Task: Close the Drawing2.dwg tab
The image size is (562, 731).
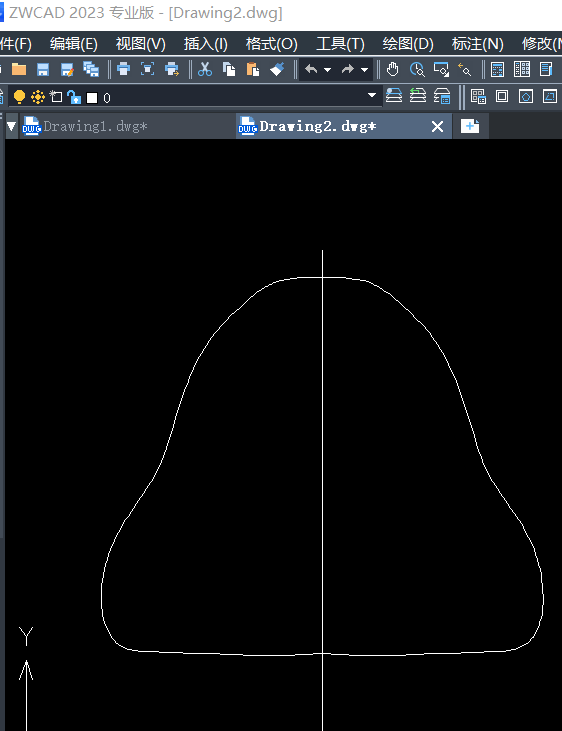Action: (437, 126)
